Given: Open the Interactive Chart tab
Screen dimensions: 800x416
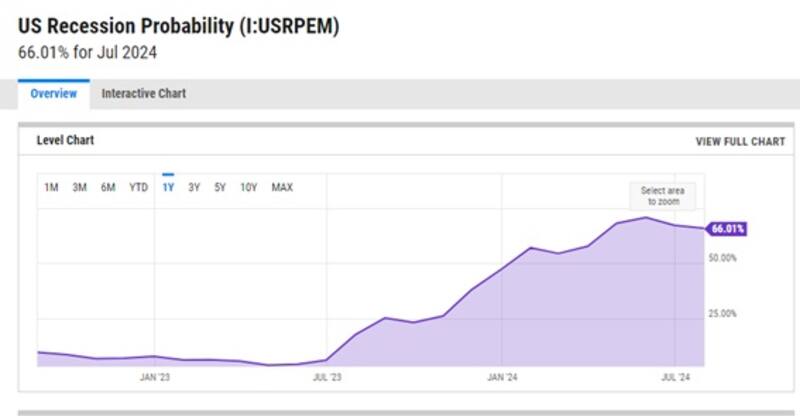Looking at the screenshot, I should pyautogui.click(x=144, y=94).
